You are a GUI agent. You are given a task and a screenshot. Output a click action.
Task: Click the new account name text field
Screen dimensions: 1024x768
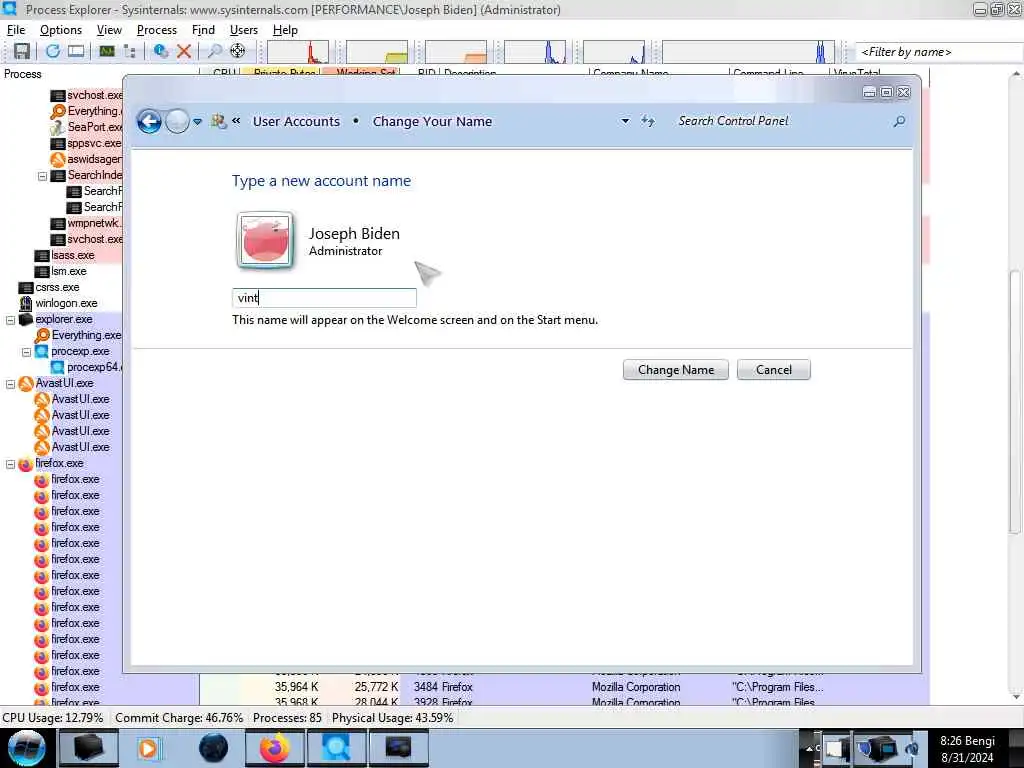325,298
